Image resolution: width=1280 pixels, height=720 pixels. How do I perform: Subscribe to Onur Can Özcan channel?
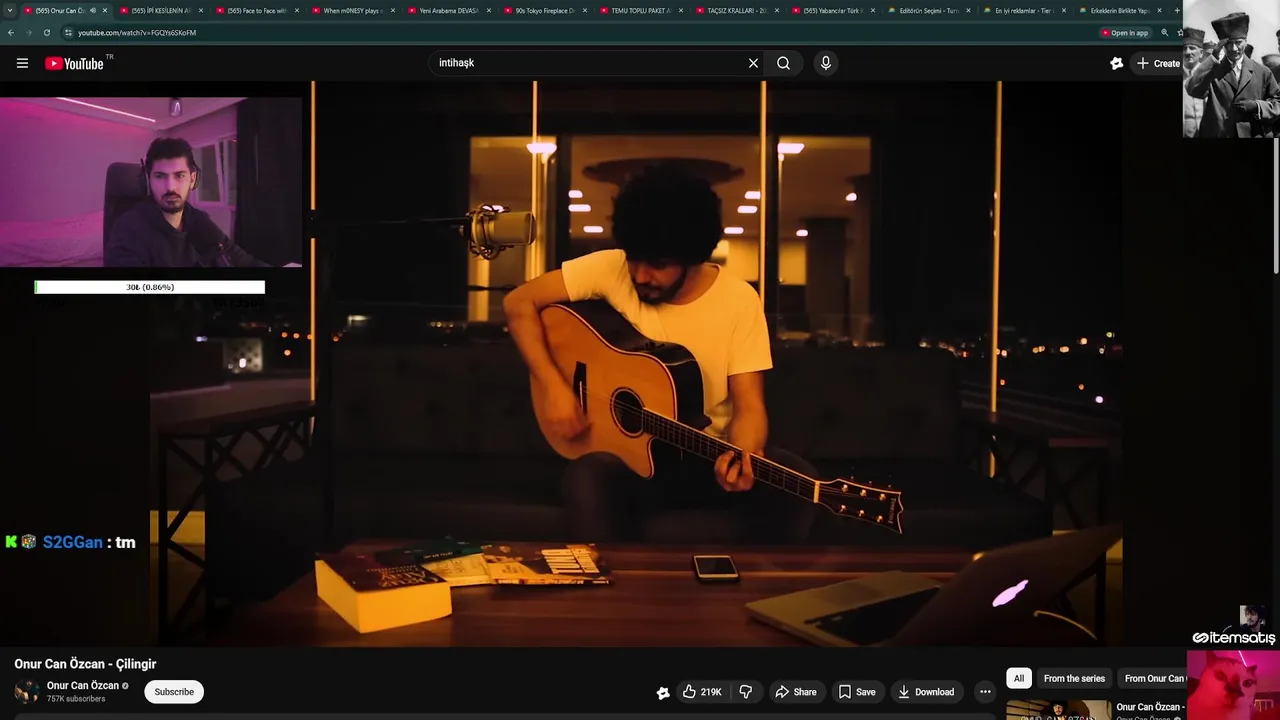click(174, 692)
